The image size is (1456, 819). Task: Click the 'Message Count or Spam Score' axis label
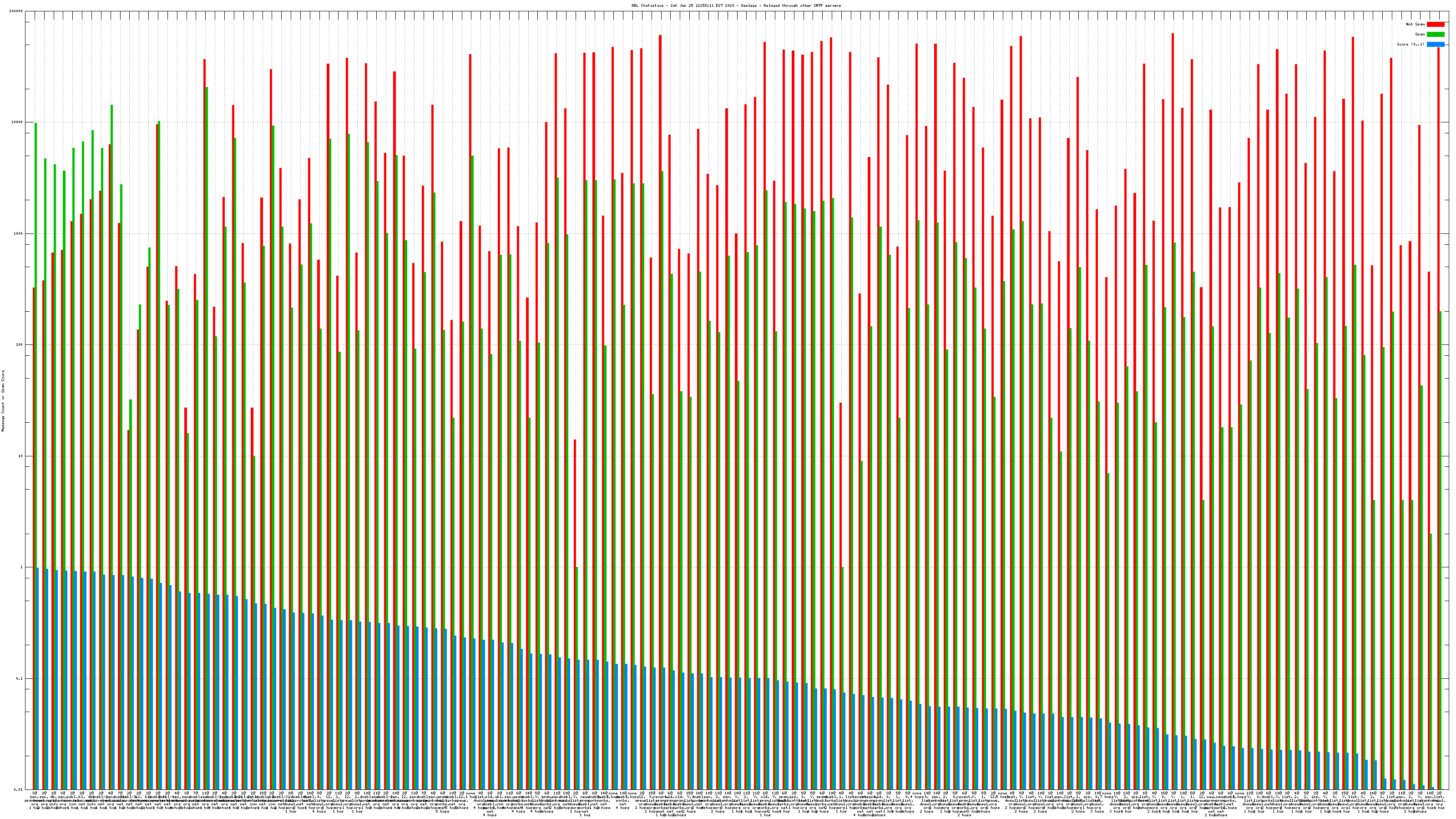coord(3,401)
